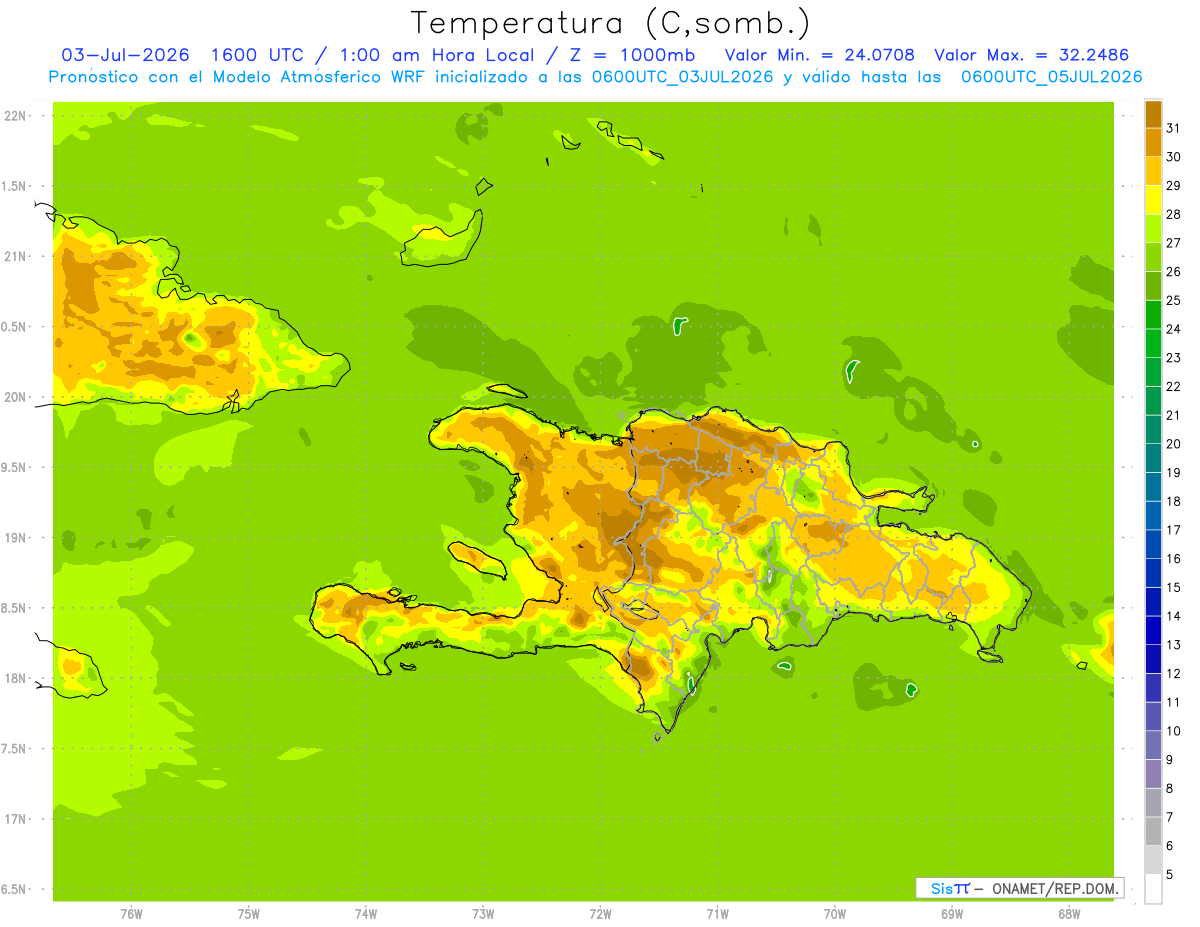This screenshot has height=927, width=1200.
Task: Click color scale label 18
Action: click(x=1174, y=501)
